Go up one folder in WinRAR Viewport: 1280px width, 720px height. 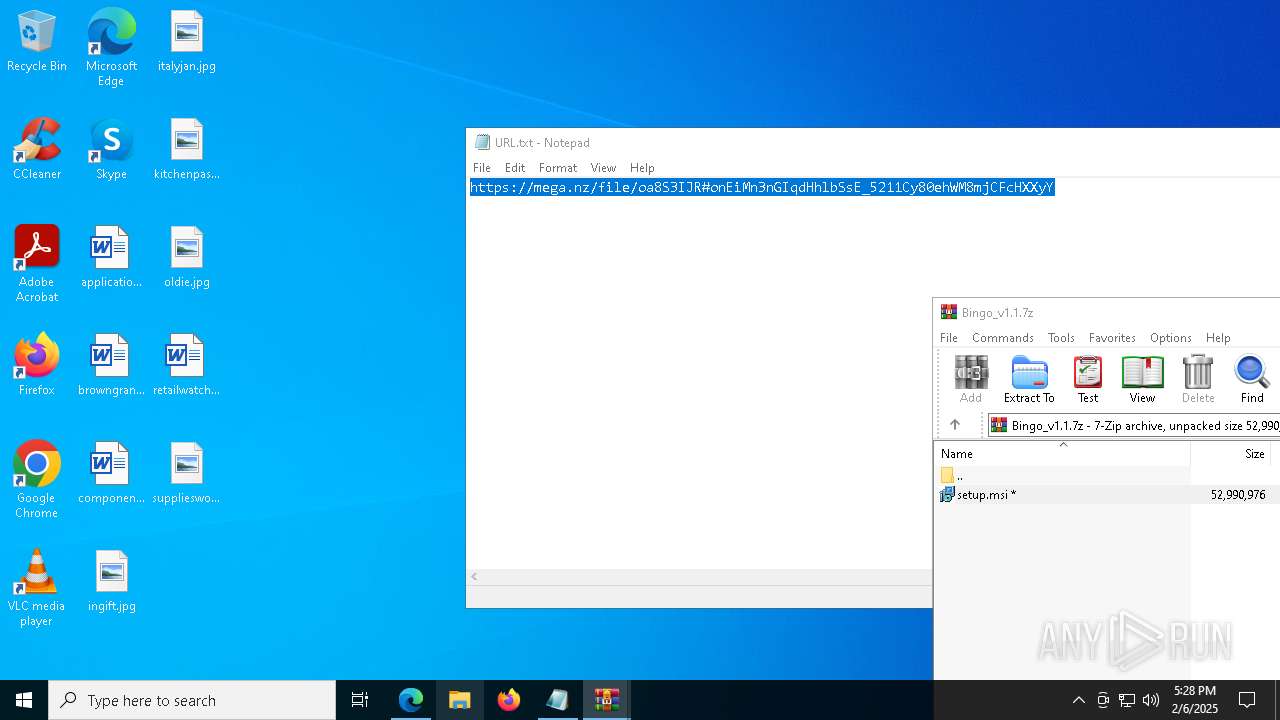click(955, 425)
